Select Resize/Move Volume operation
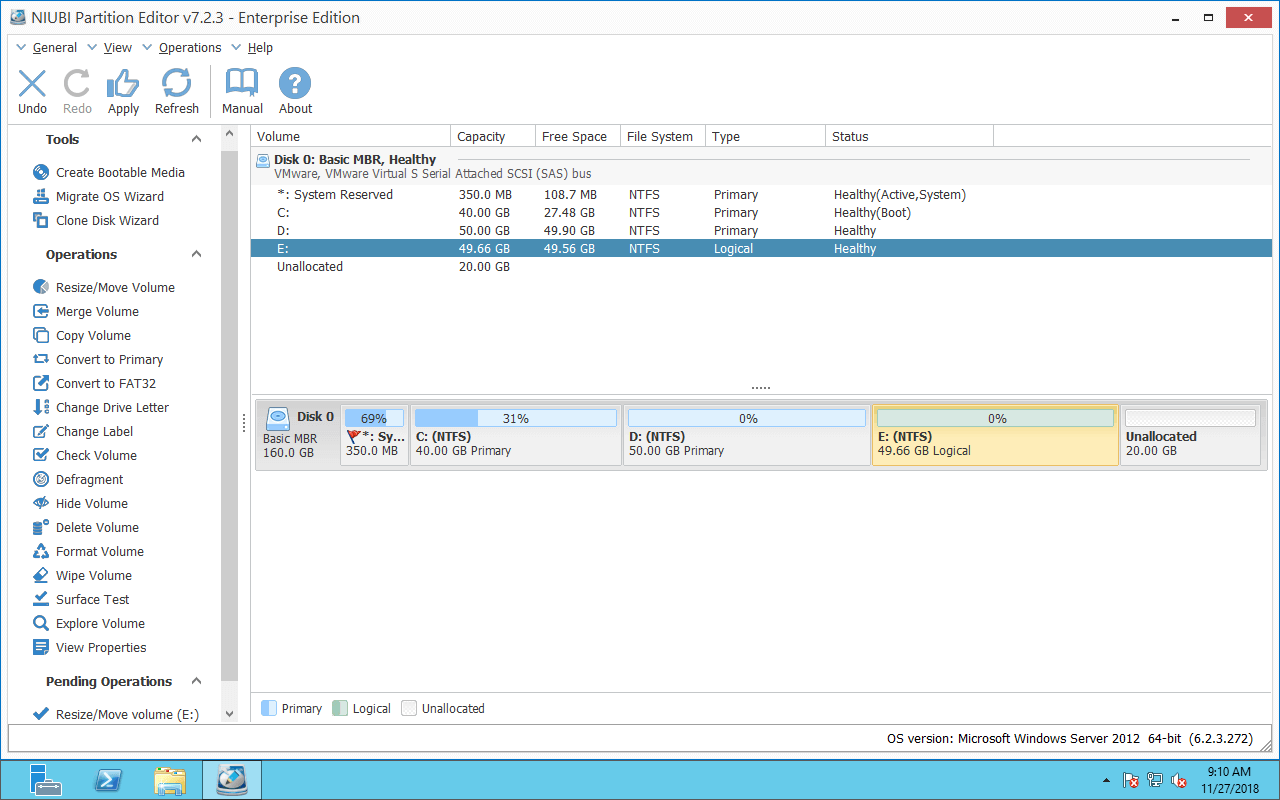1280x800 pixels. [x=114, y=288]
